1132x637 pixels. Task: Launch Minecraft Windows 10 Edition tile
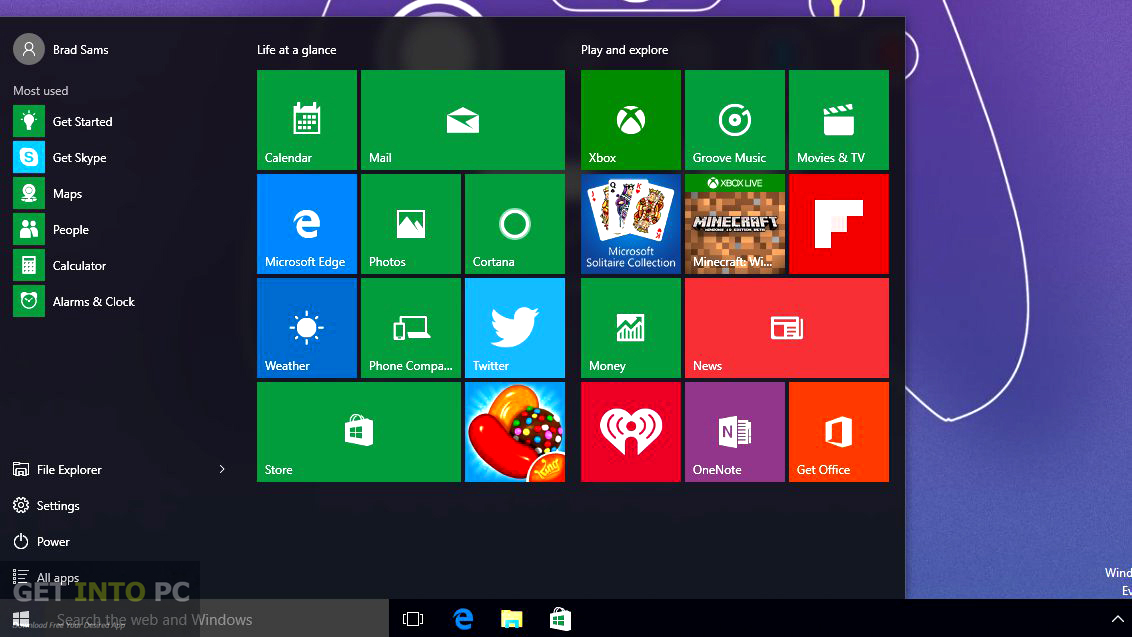(735, 224)
